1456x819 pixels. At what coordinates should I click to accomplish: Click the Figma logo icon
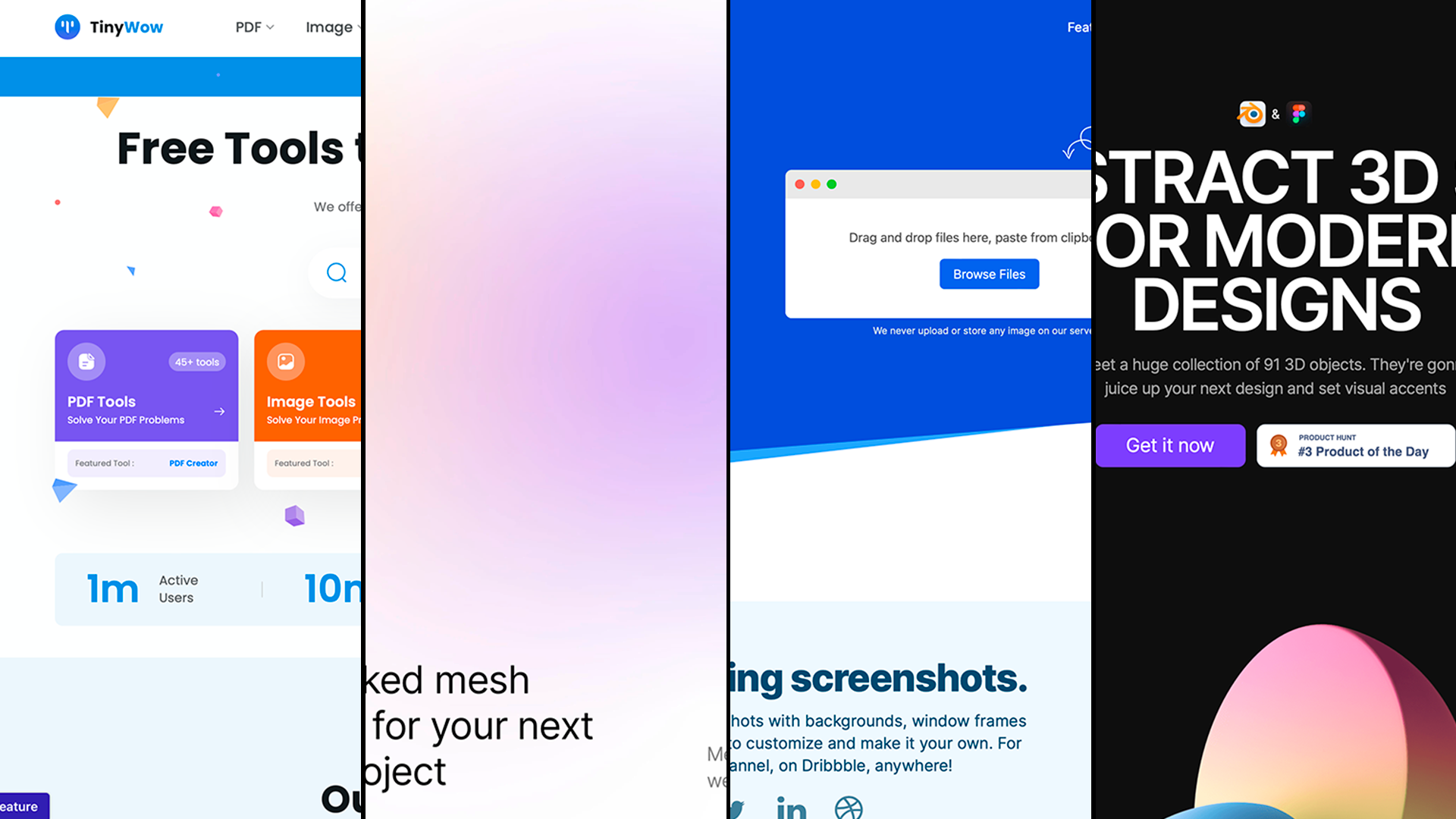point(1299,113)
